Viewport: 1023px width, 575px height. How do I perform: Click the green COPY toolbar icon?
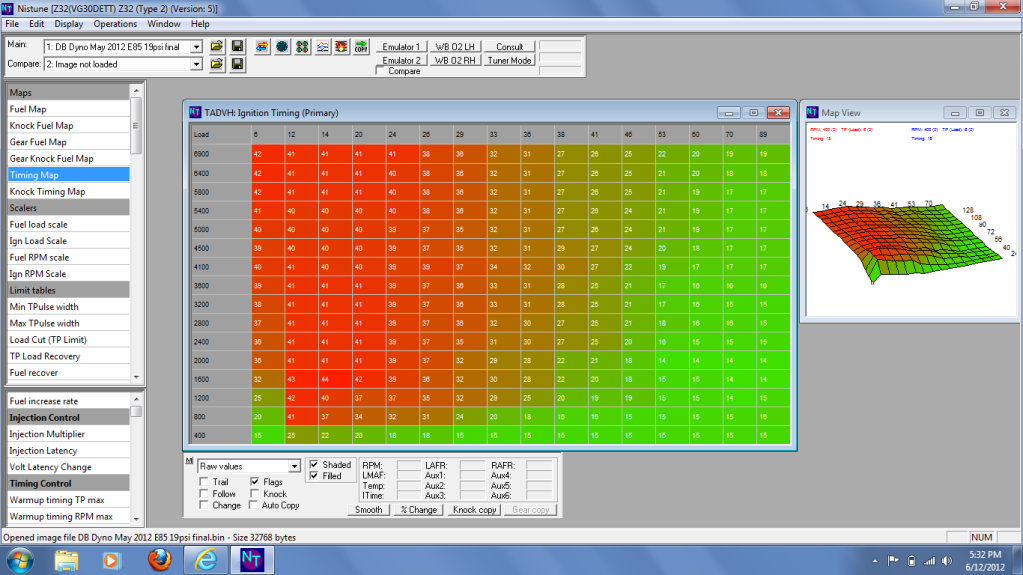point(362,47)
